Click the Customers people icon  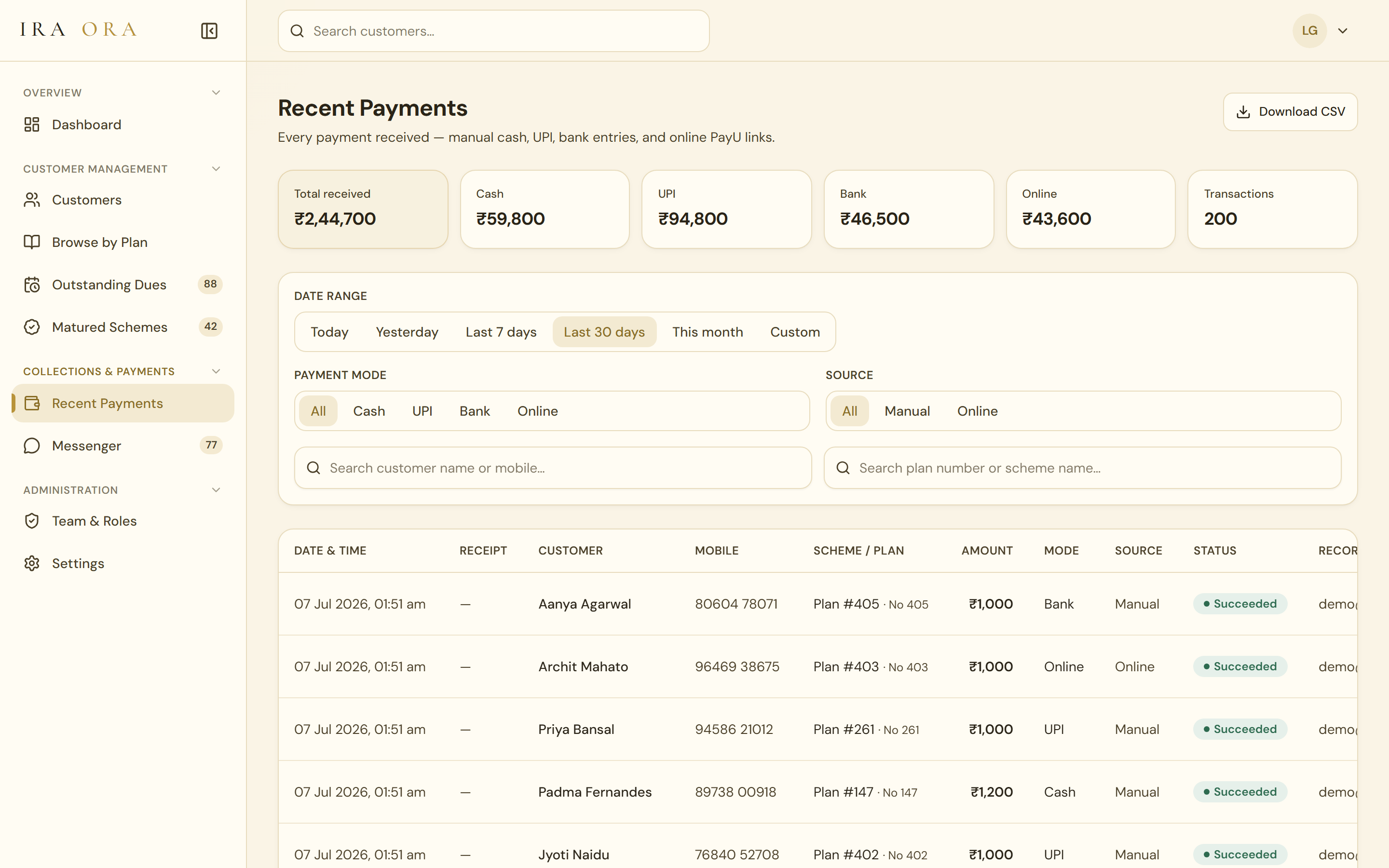31,200
